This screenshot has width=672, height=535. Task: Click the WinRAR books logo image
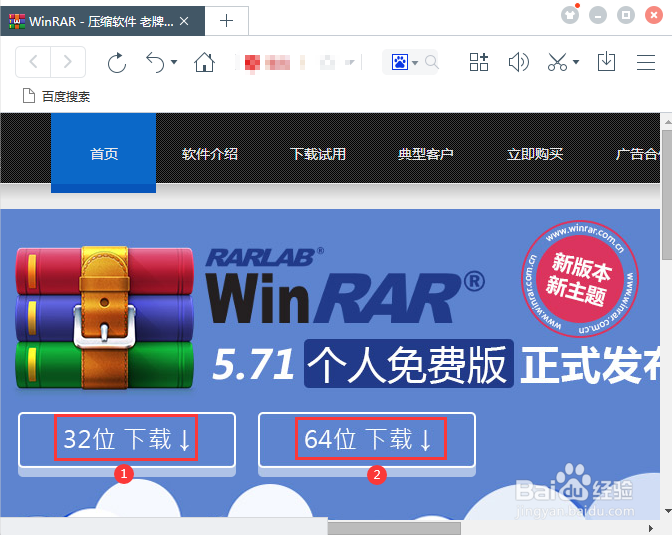click(x=104, y=318)
